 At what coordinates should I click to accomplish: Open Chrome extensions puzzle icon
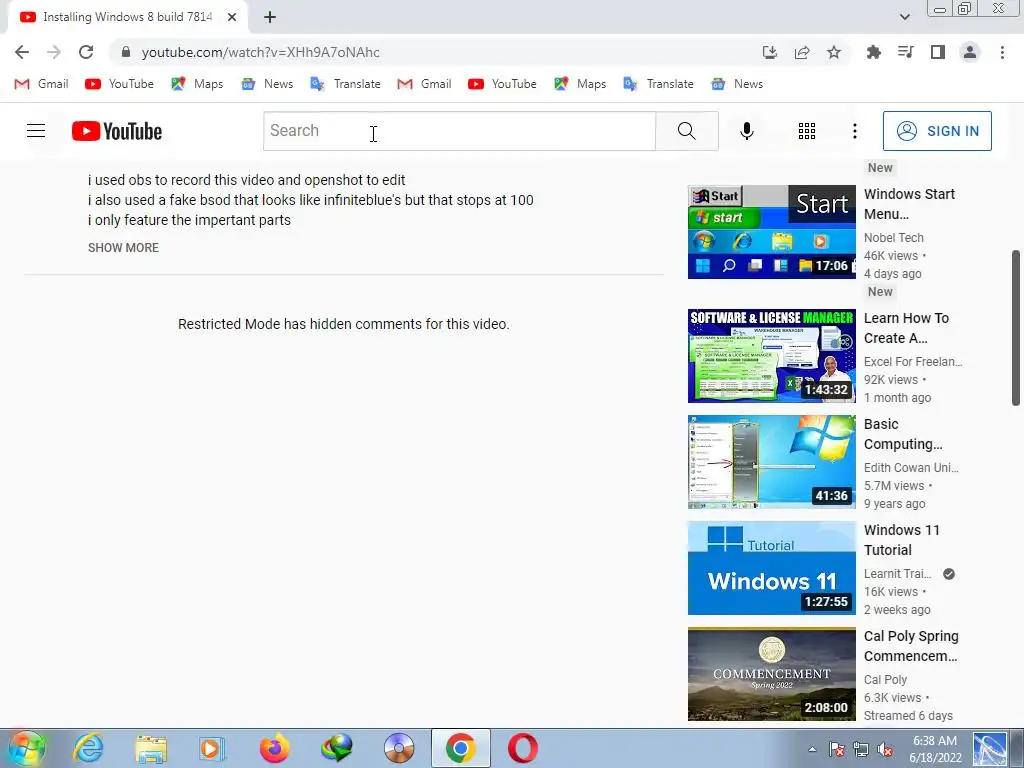click(x=873, y=52)
